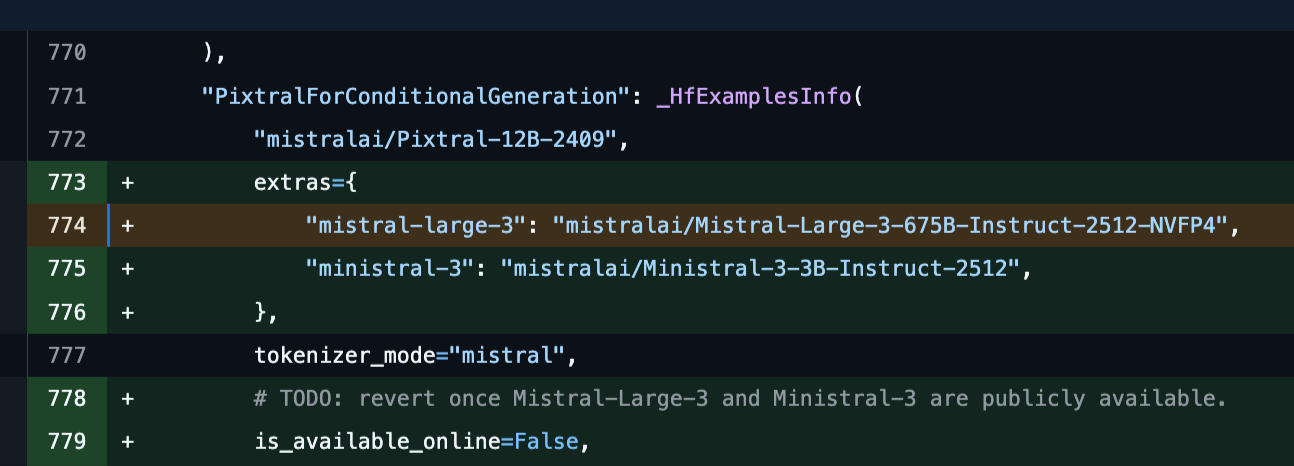Click line number 772 in gutter
1294x466 pixels.
(67, 139)
